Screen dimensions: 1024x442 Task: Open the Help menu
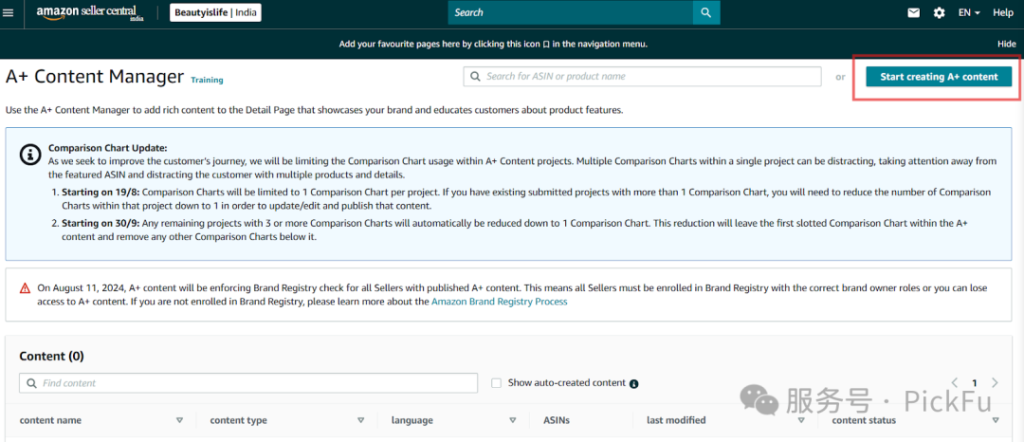coord(1003,13)
